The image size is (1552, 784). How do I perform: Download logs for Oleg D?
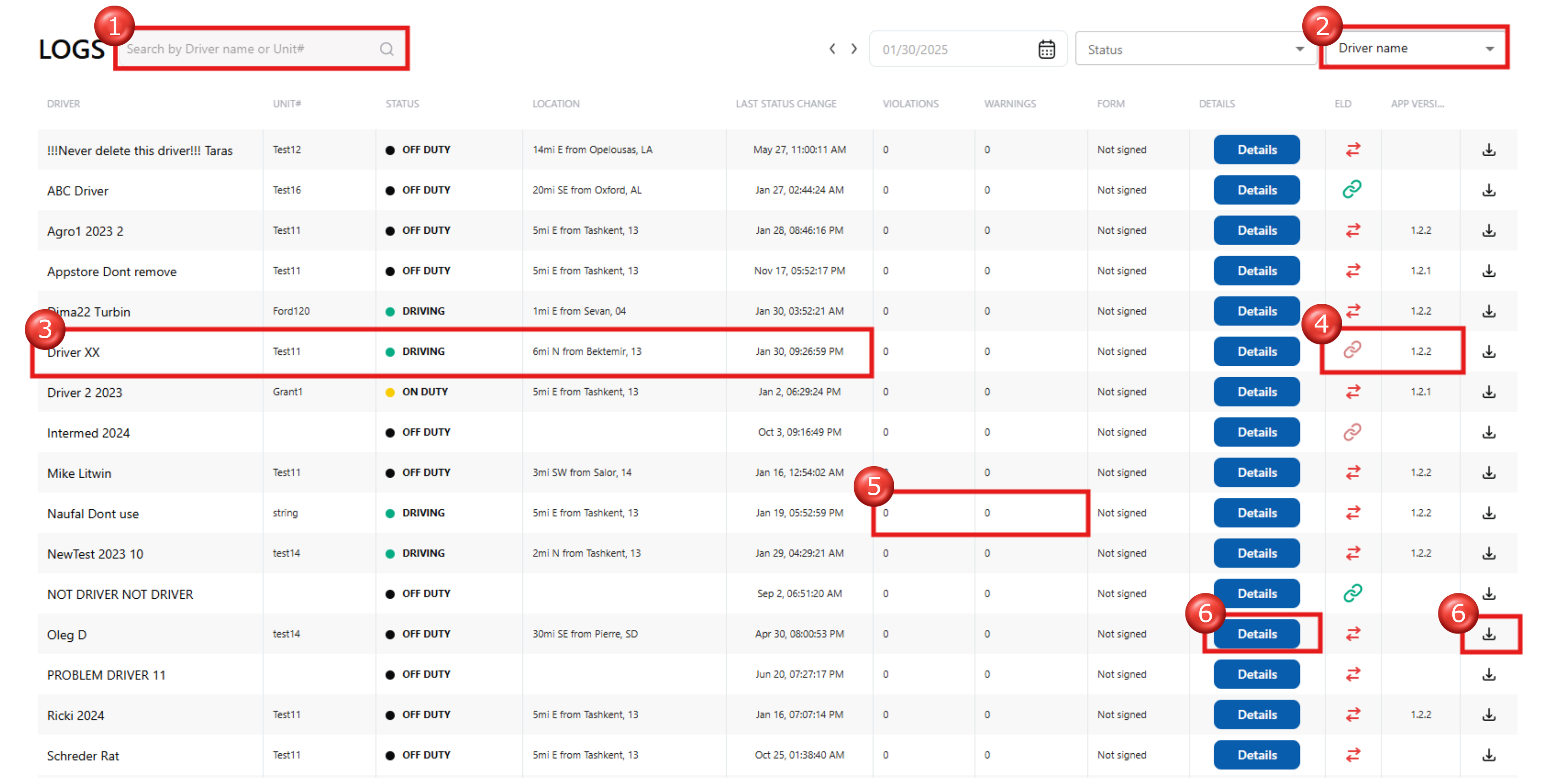(x=1488, y=634)
